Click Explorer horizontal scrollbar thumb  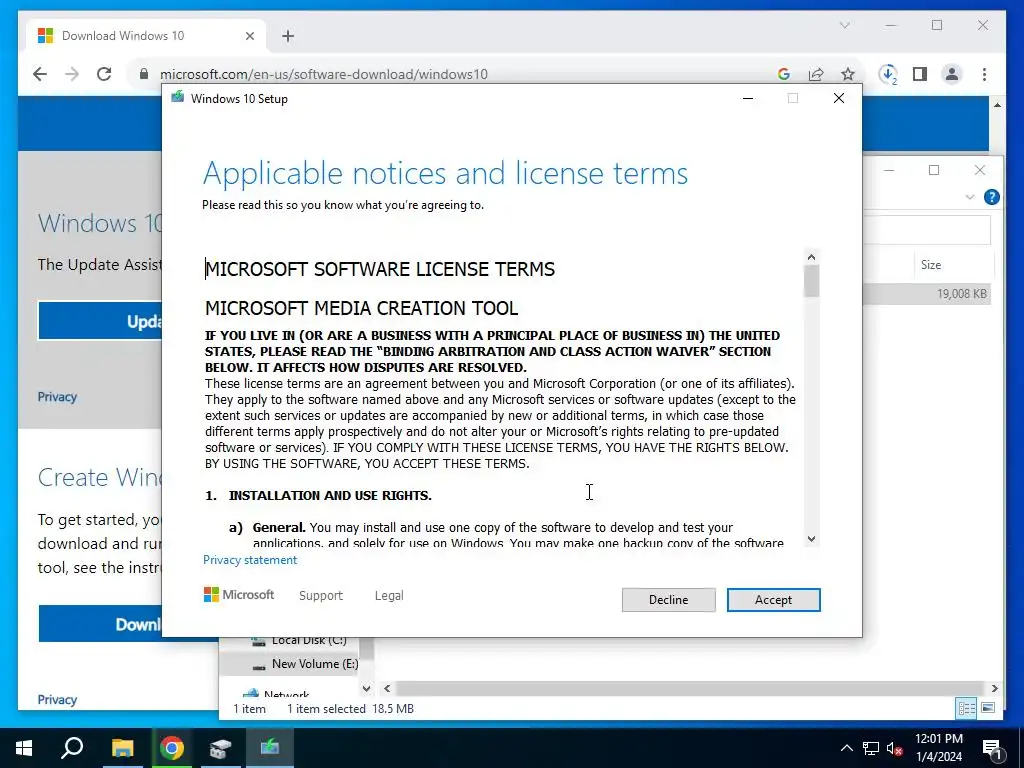[x=690, y=688]
